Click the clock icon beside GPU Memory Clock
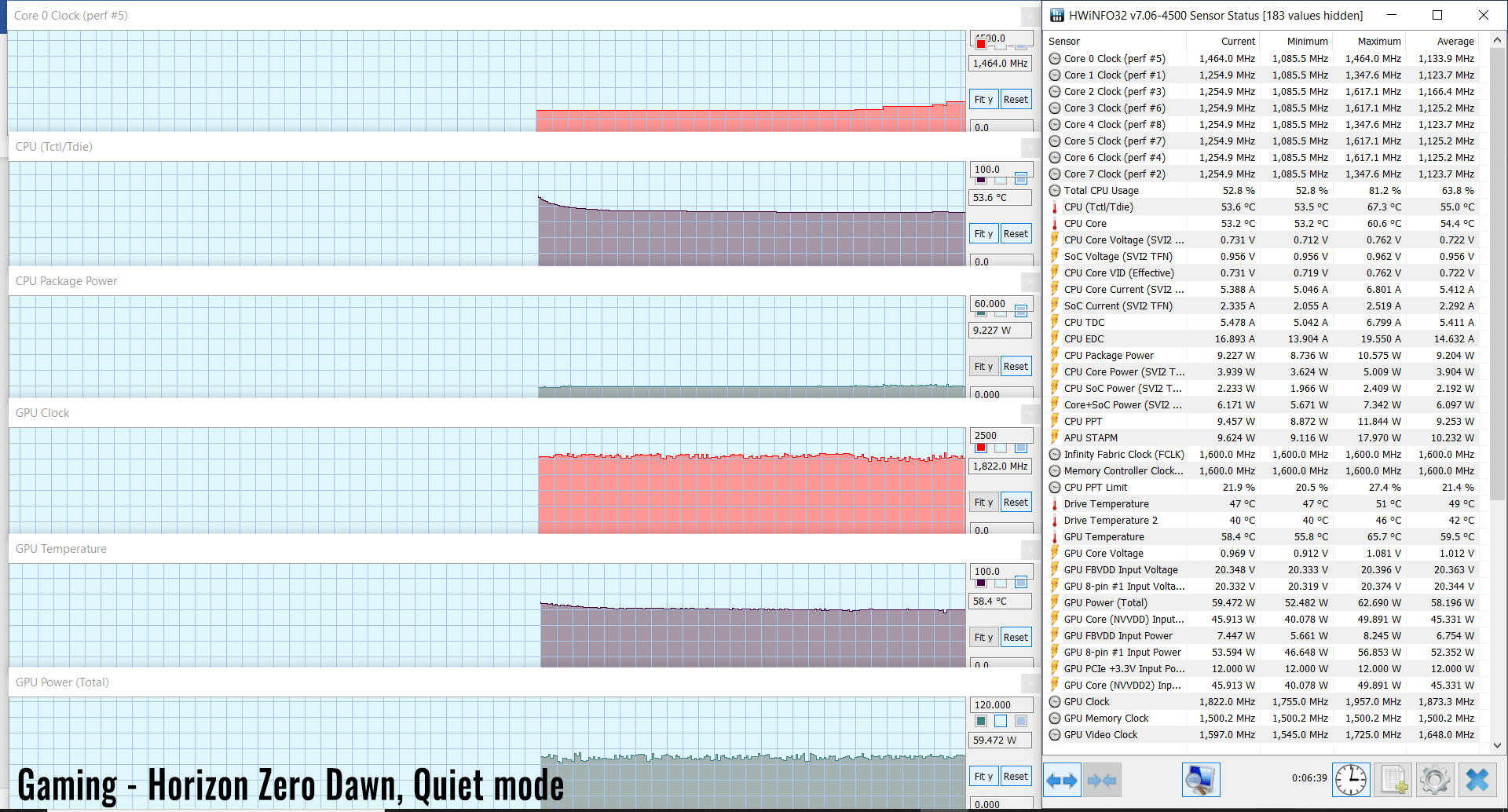The image size is (1508, 812). click(x=1055, y=719)
